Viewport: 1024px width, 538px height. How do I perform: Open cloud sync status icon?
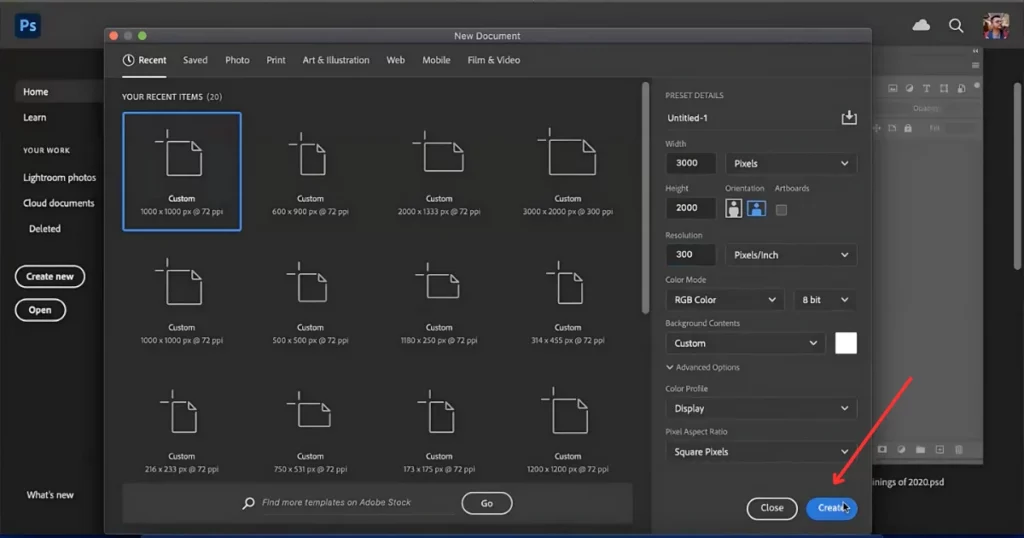[921, 25]
